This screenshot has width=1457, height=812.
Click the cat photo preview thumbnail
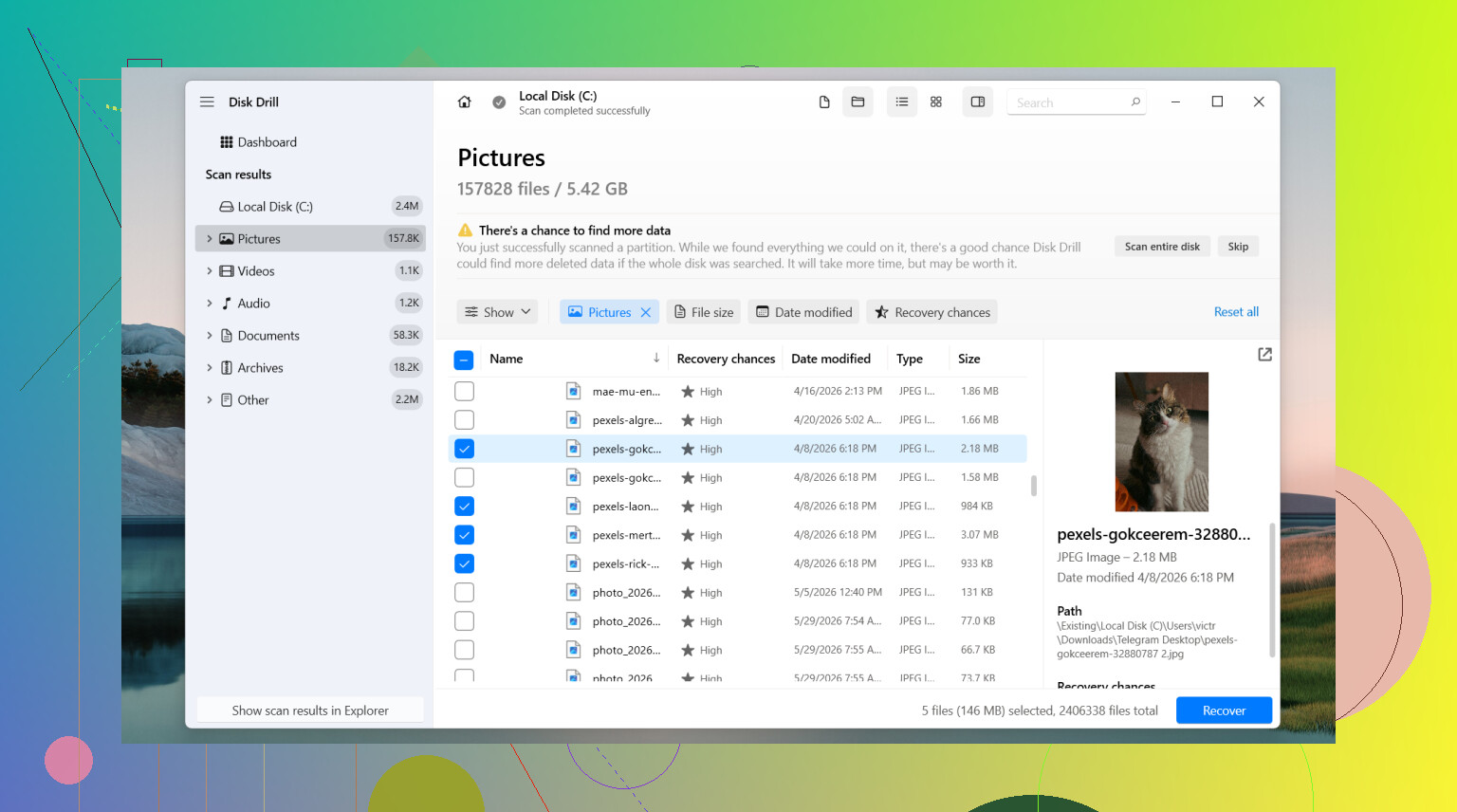[1161, 442]
